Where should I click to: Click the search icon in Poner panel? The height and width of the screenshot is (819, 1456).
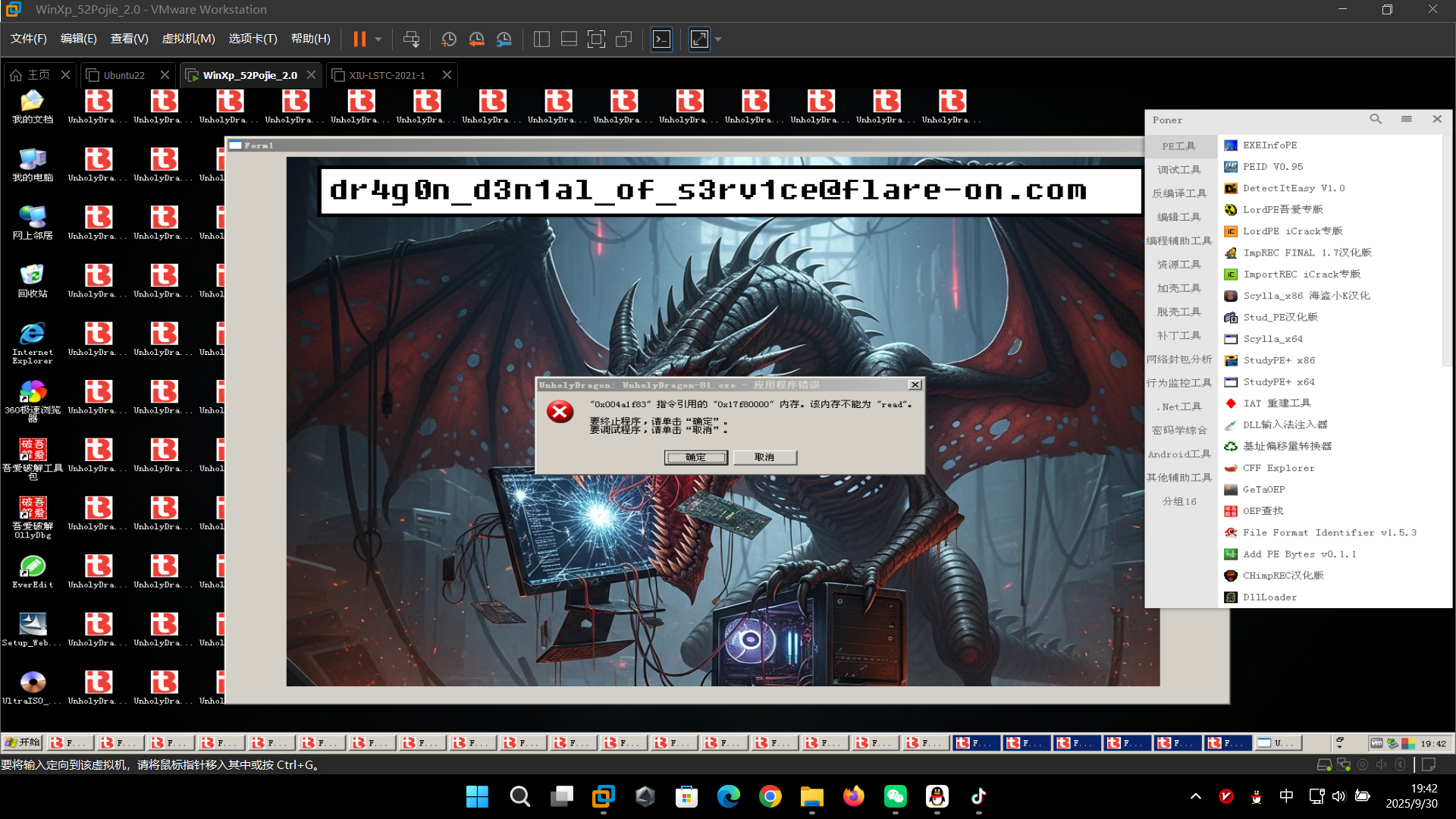[1376, 119]
